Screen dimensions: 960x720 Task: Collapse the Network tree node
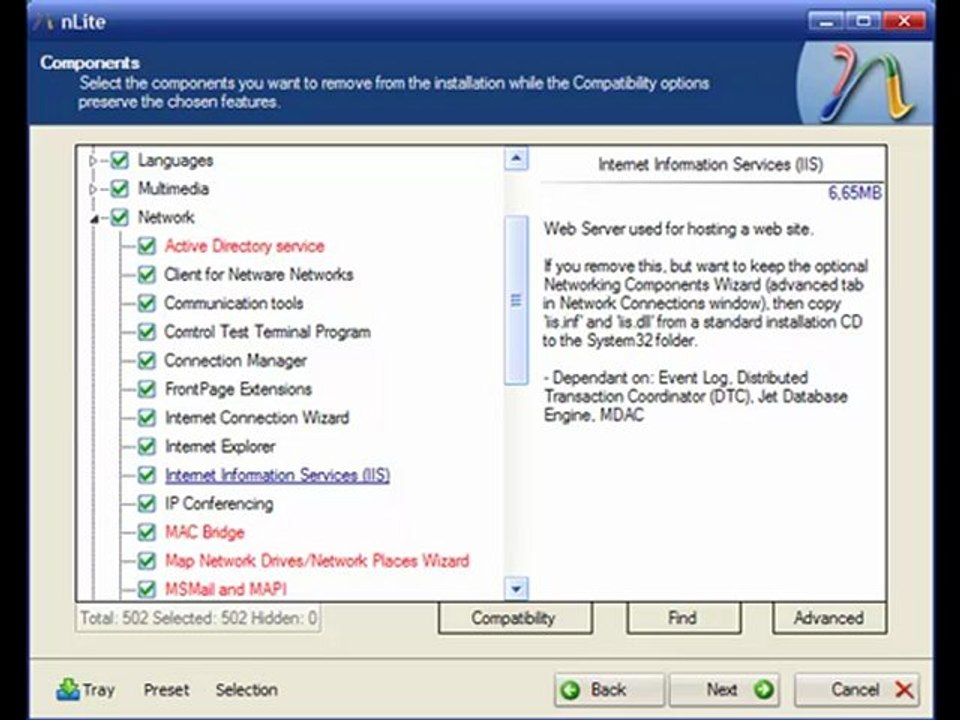tap(94, 218)
